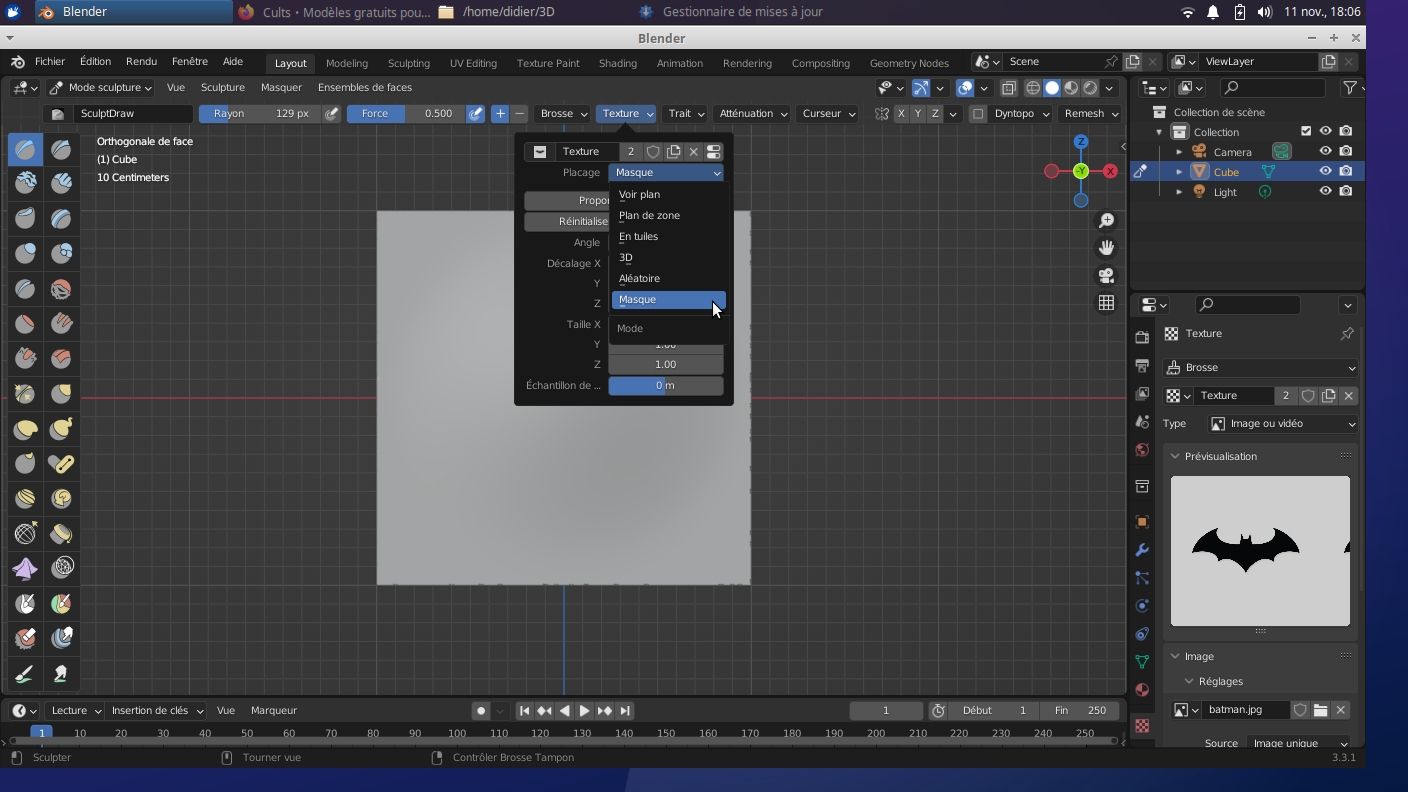
Task: Open the Mode sculpture dropdown
Action: [x=101, y=88]
